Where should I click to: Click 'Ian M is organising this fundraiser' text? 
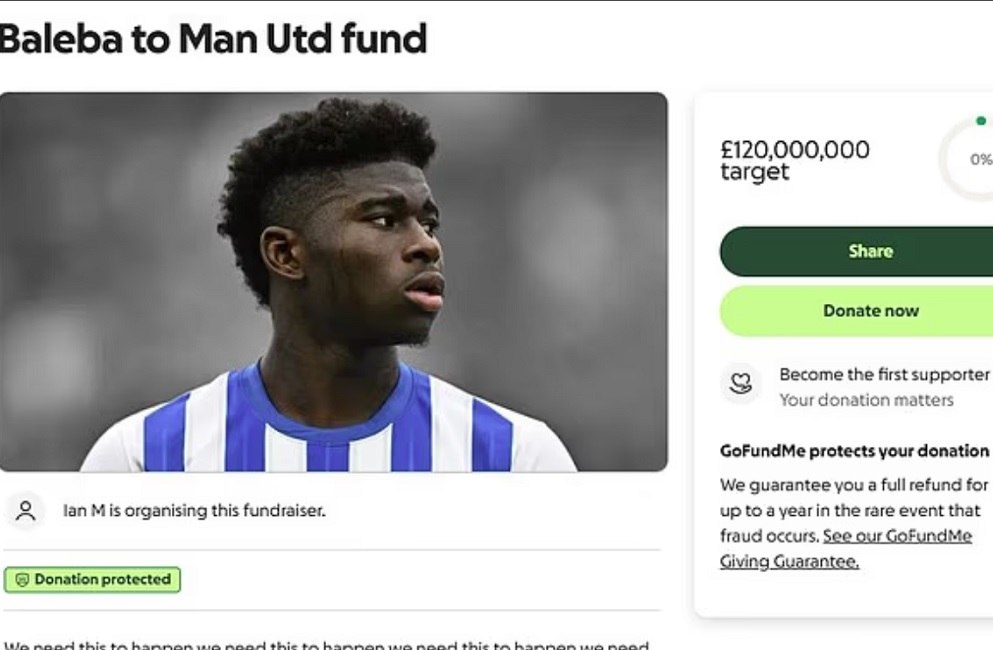pos(194,511)
